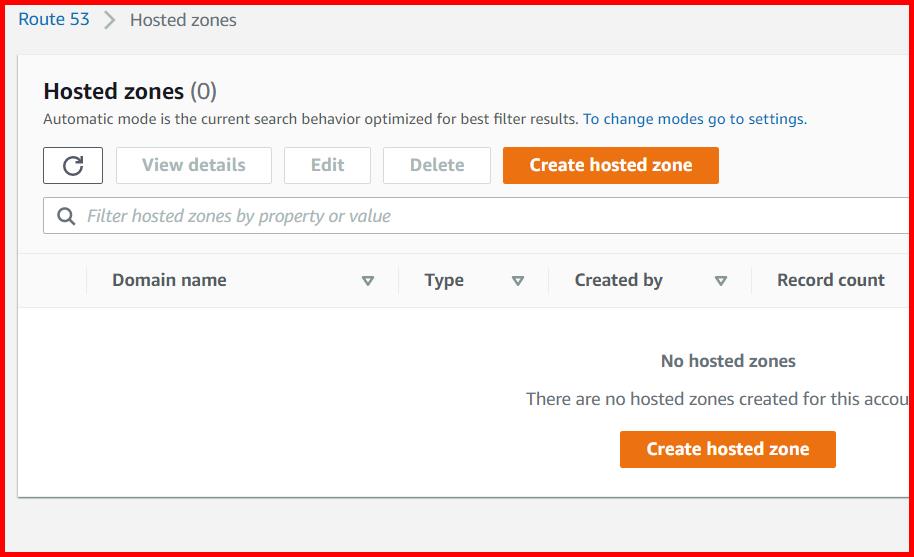Click the Delete button
Screen dimensions: 914x557
[x=437, y=165]
